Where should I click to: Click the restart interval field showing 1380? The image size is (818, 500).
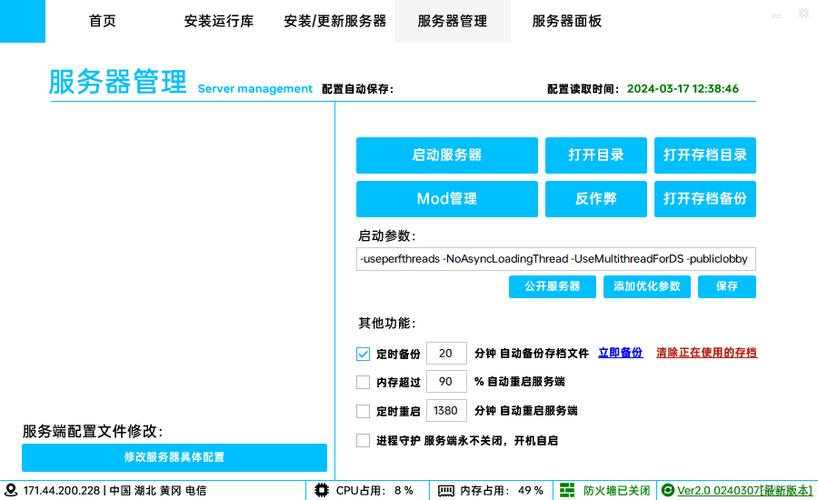[x=446, y=411]
